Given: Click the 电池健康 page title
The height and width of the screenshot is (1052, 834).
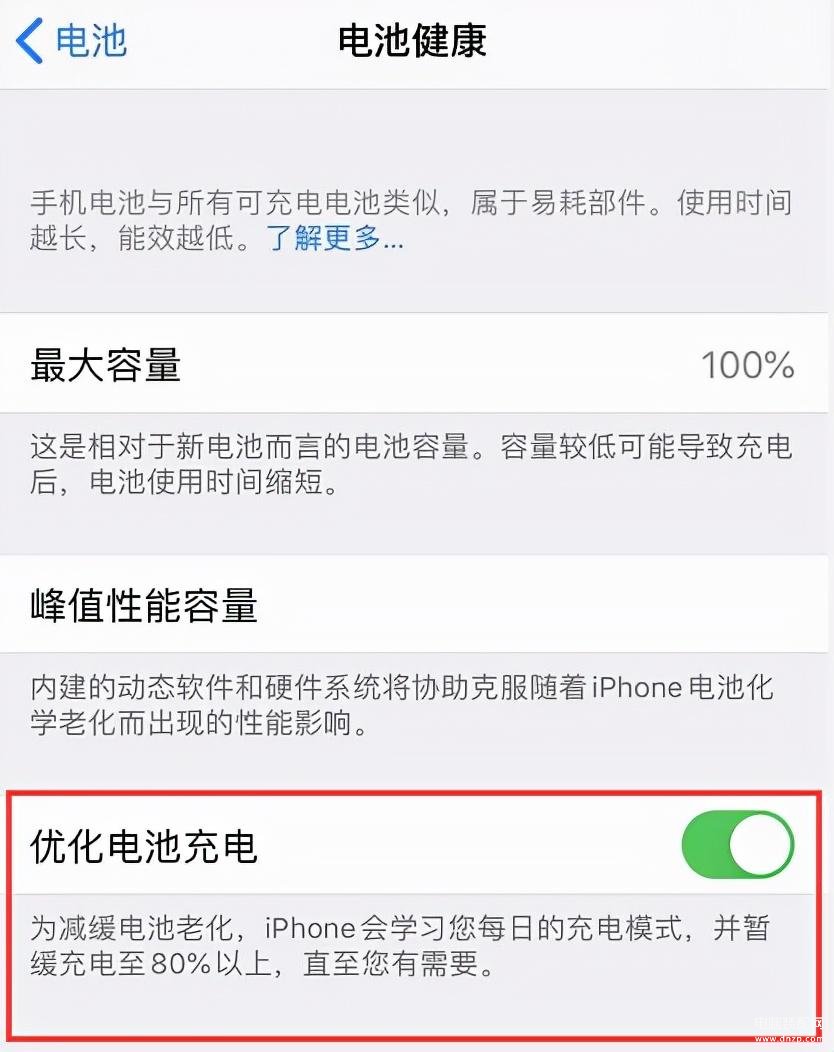Looking at the screenshot, I should 412,41.
